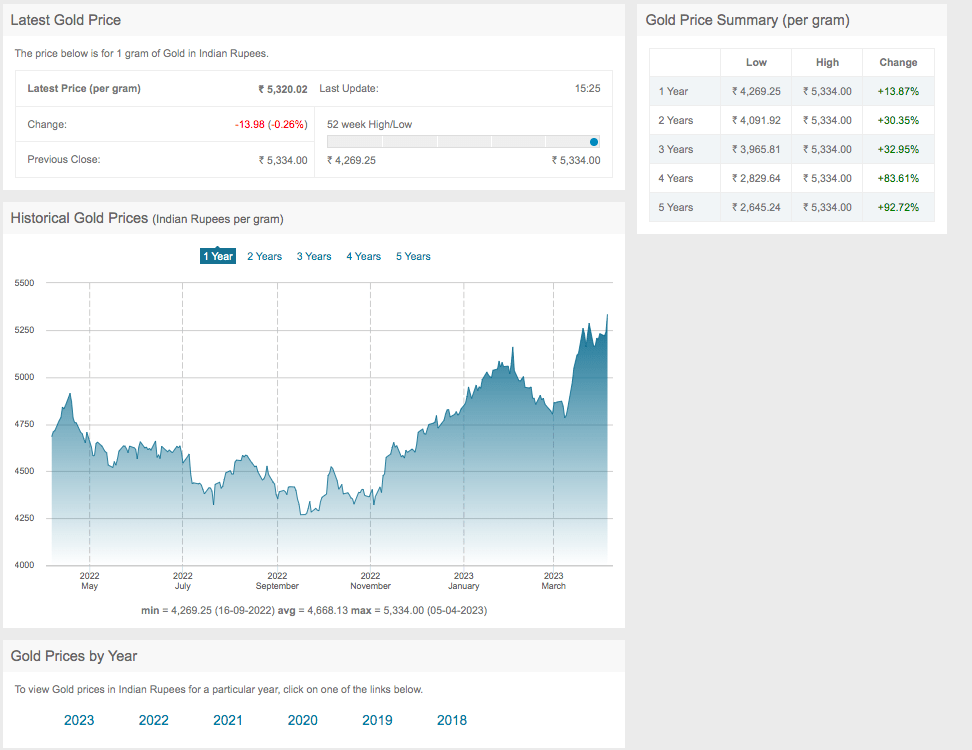972x750 pixels.
Task: Click the 2022 May axis label
Action: point(89,581)
